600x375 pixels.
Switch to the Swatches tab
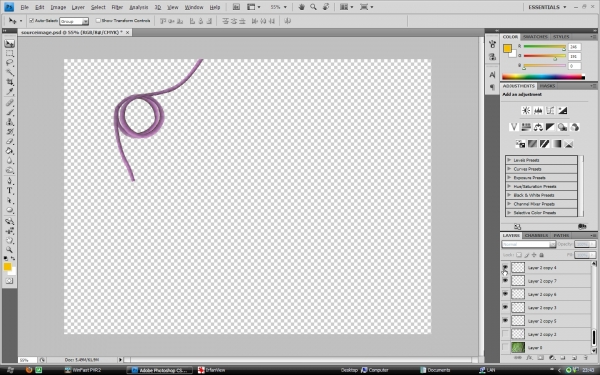coord(535,37)
